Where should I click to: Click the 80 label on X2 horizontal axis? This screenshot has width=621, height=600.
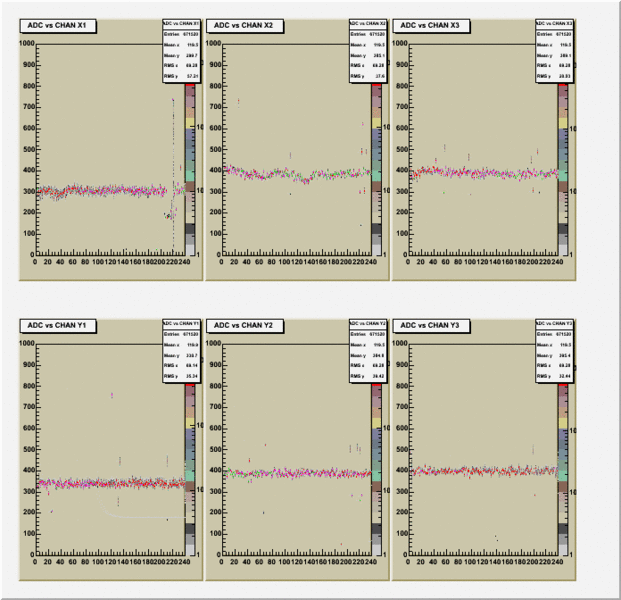coord(272,262)
